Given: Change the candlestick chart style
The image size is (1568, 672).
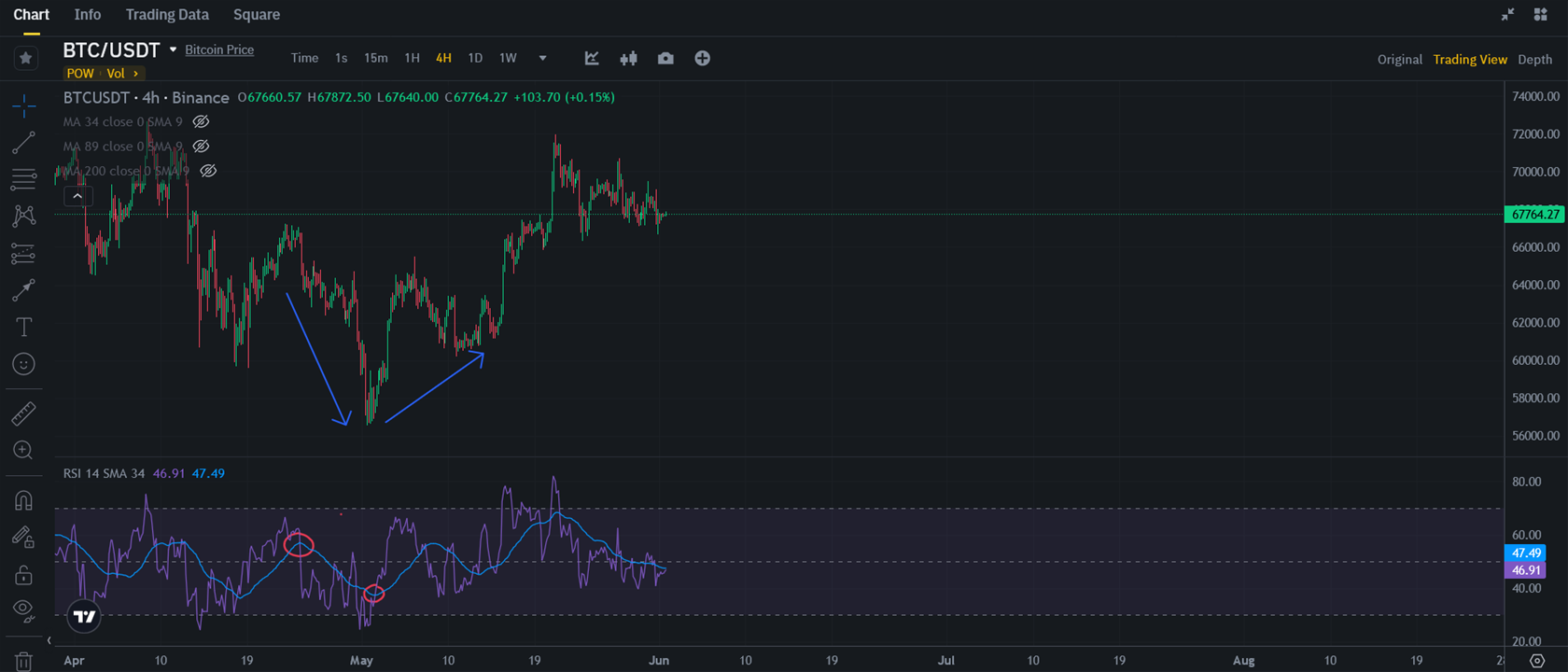Looking at the screenshot, I should point(628,58).
